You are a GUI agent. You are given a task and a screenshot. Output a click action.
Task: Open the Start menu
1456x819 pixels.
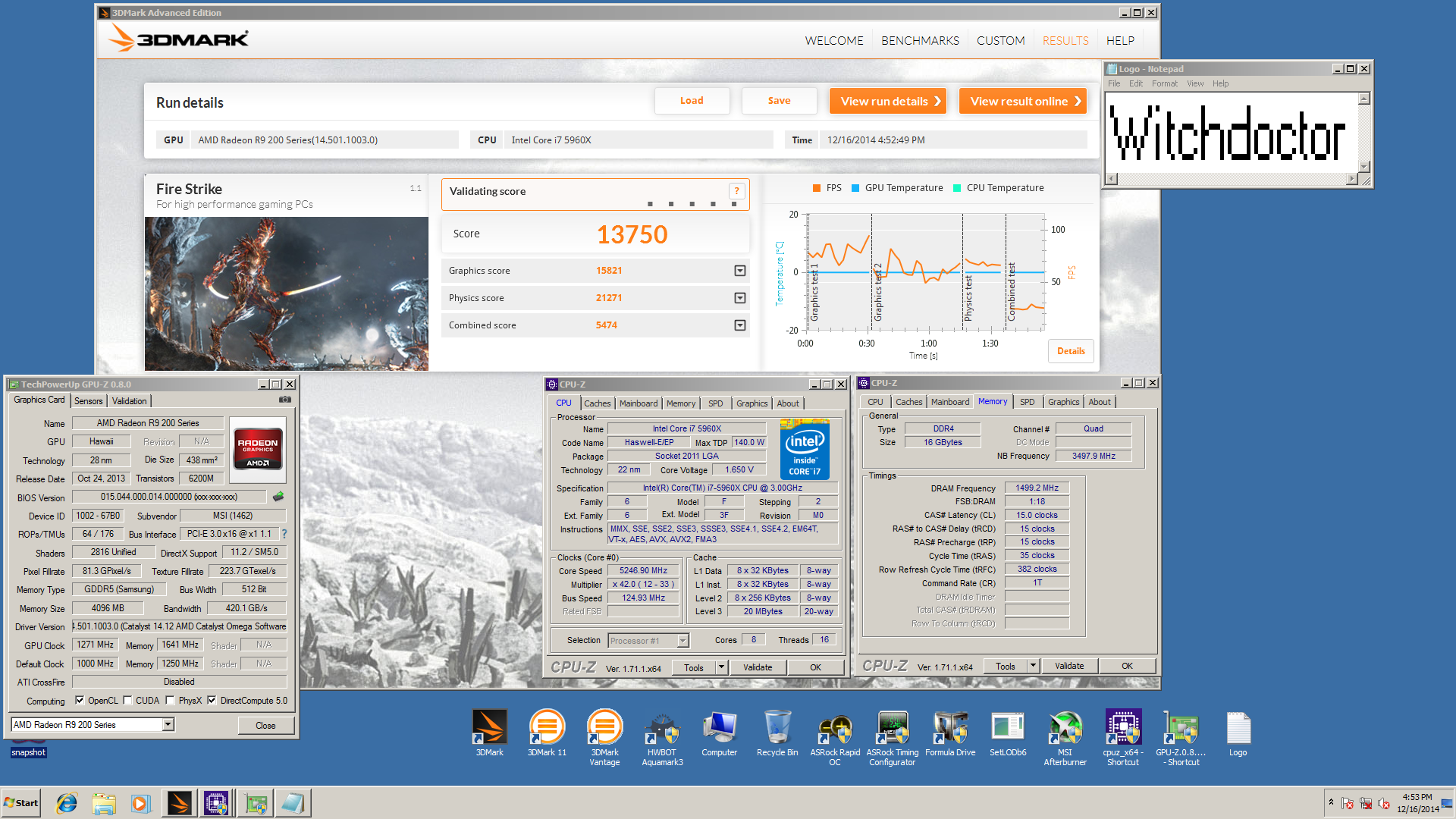(21, 803)
